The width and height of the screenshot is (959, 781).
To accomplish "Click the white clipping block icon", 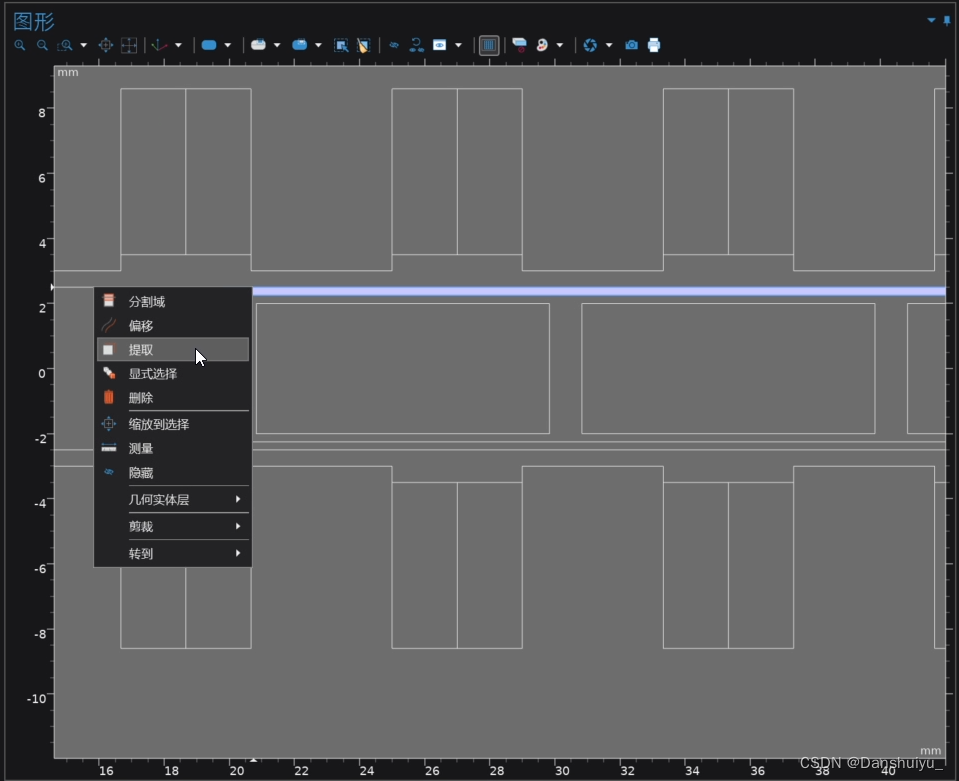I will coord(258,45).
